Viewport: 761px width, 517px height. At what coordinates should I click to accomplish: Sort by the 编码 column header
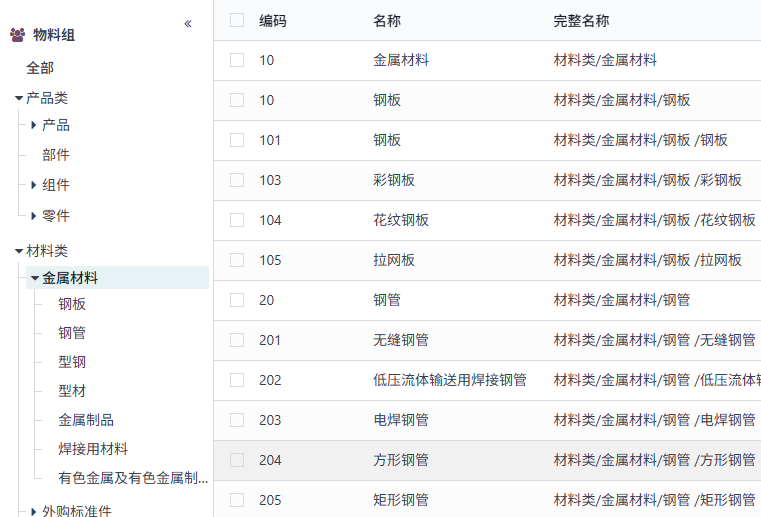tap(273, 20)
